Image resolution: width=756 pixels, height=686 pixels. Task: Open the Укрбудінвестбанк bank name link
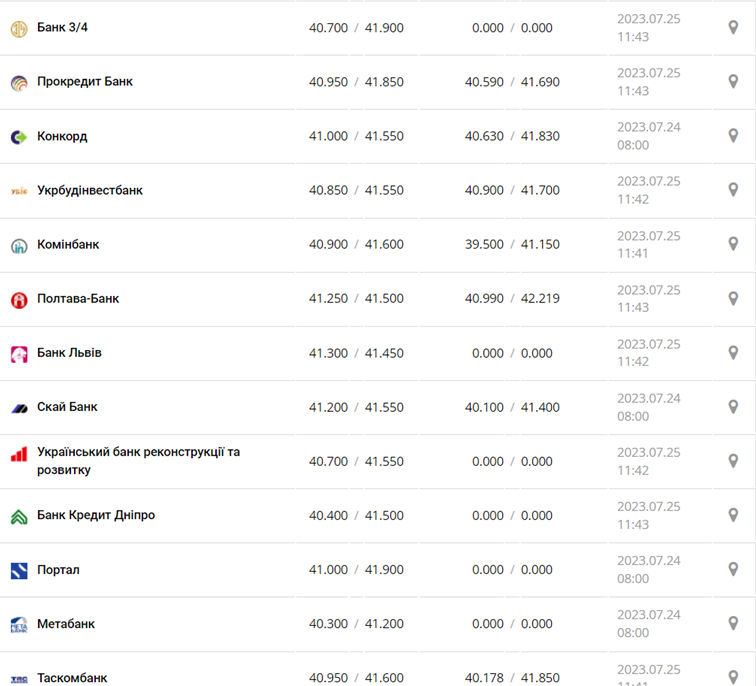tap(90, 190)
